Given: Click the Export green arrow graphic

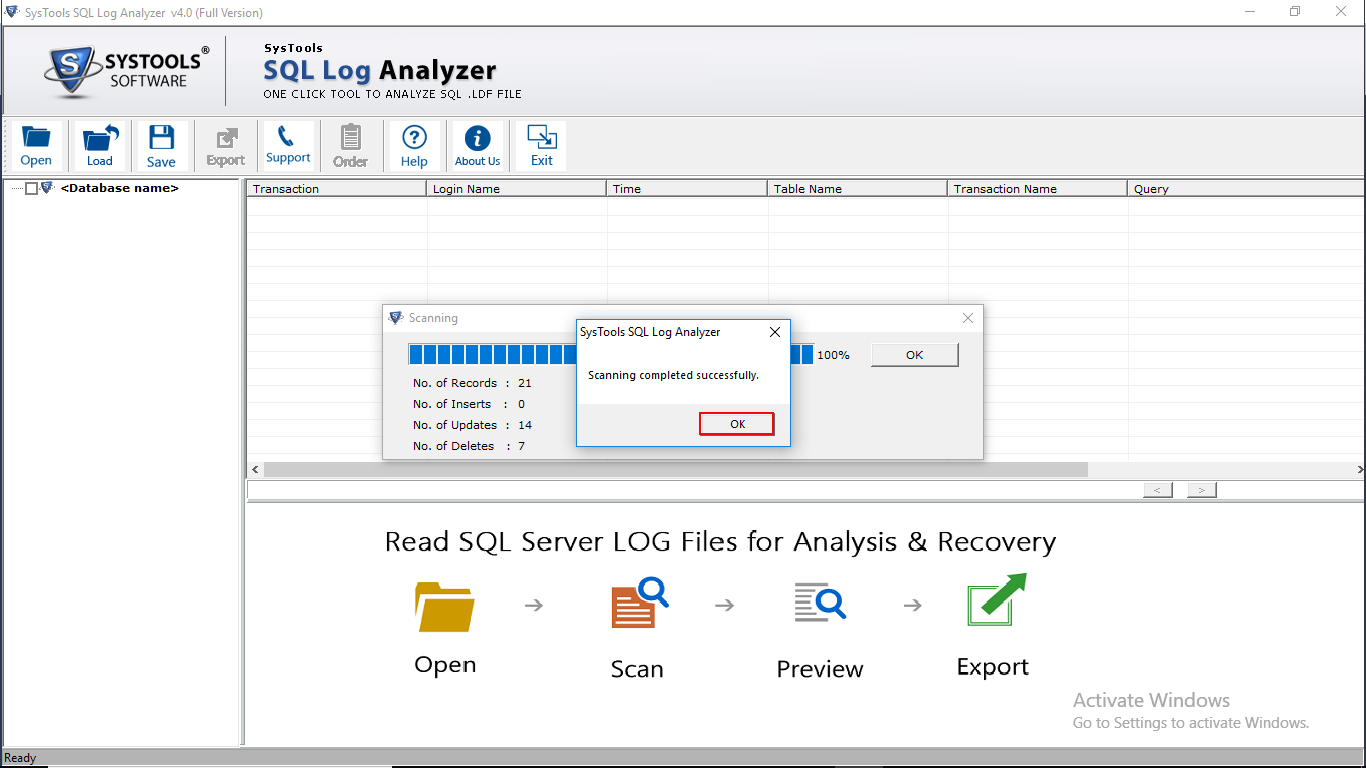Looking at the screenshot, I should coord(996,600).
